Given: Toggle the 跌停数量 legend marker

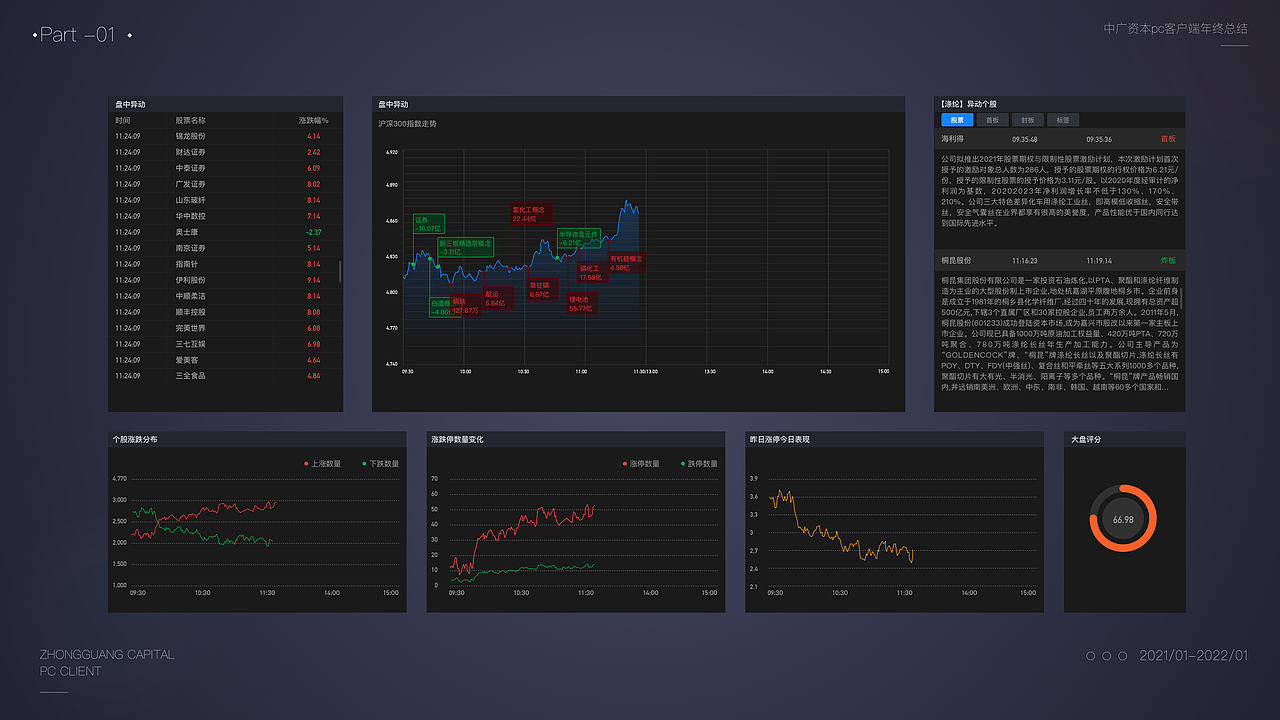Looking at the screenshot, I should pos(682,464).
